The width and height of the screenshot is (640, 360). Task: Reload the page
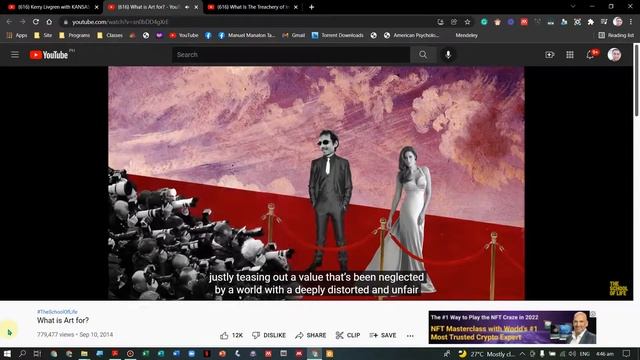[36, 22]
